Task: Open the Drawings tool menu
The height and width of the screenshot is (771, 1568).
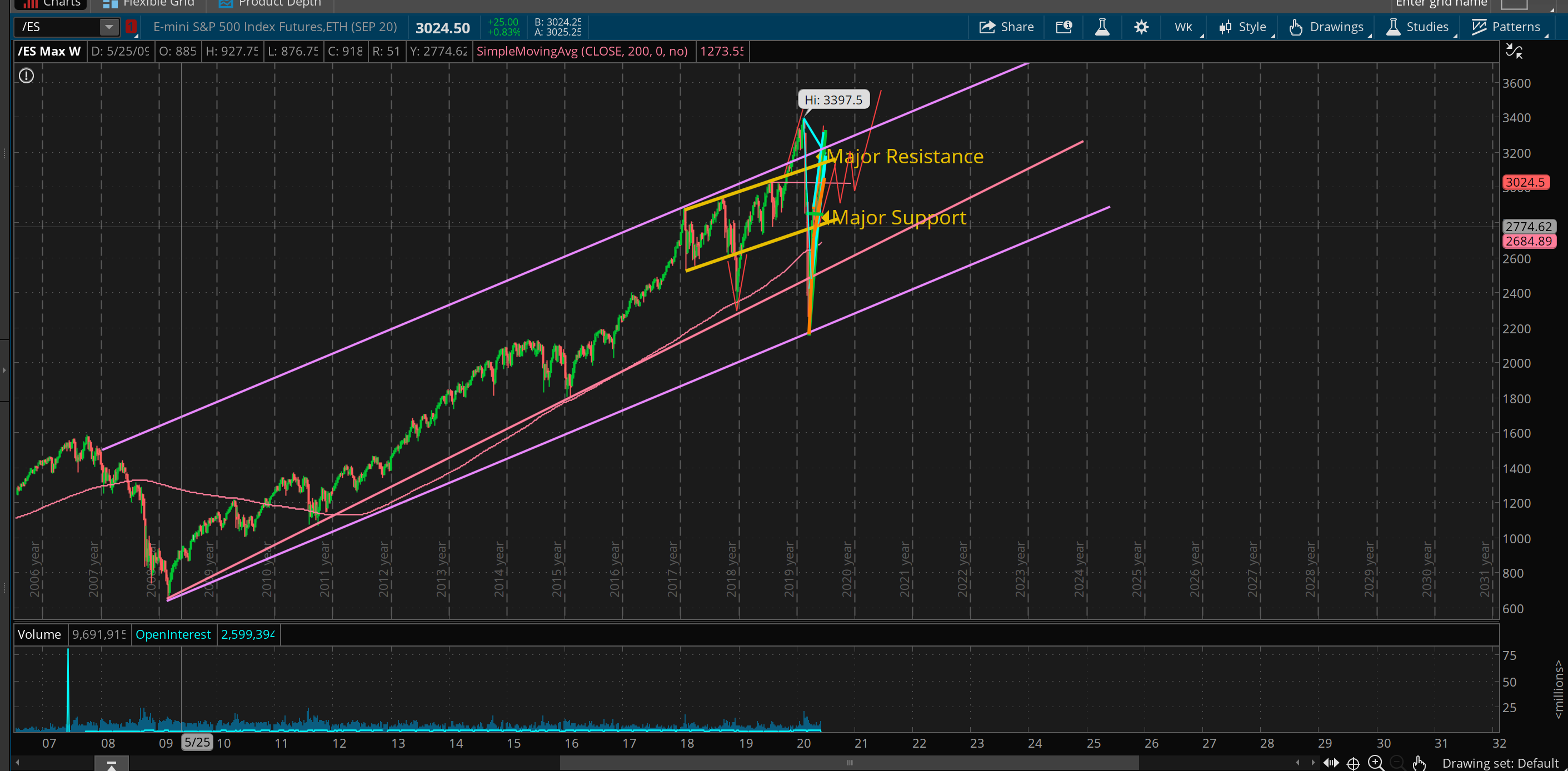Action: tap(1327, 27)
